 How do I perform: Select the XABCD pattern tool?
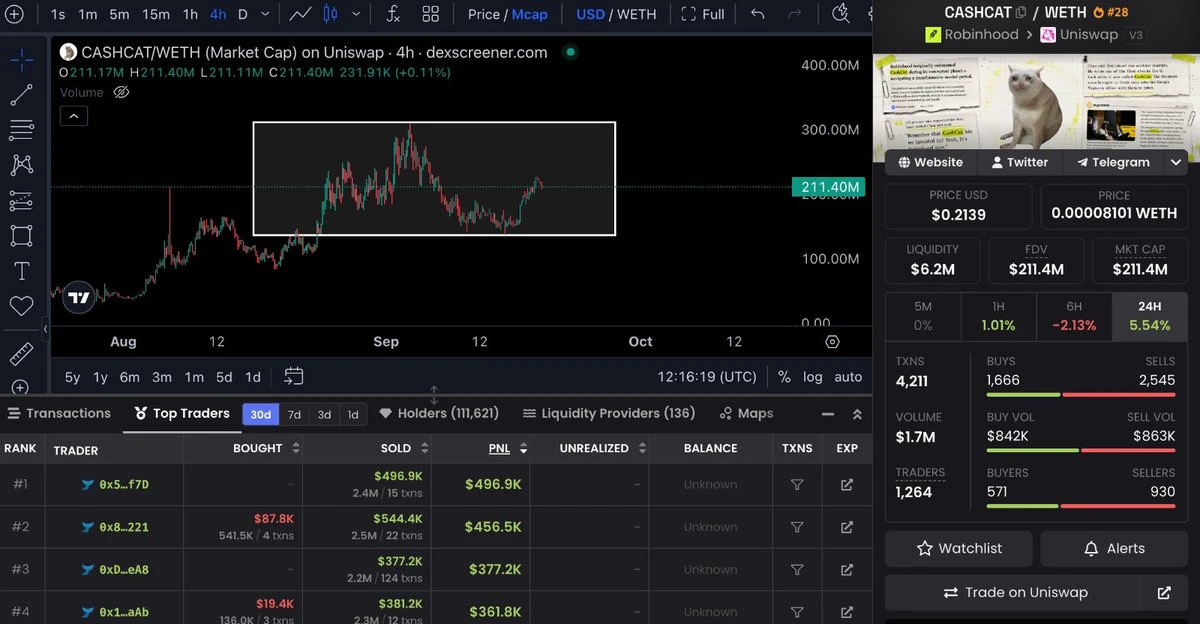pos(21,165)
